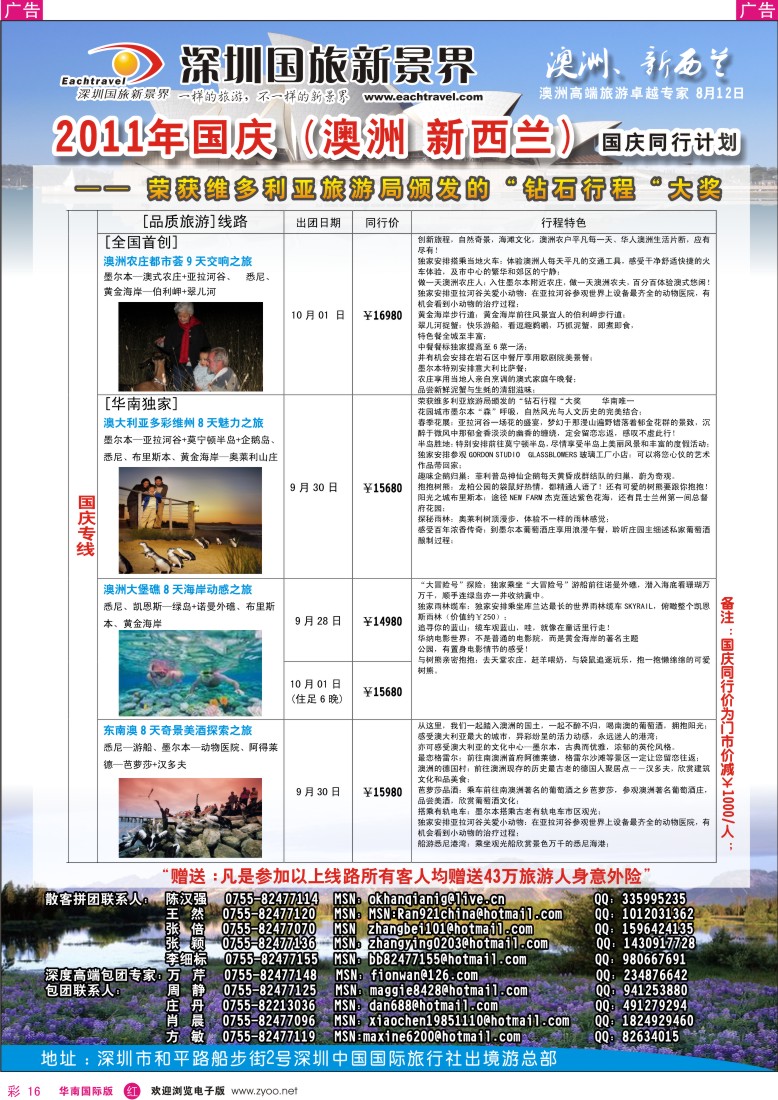Select 陈汉强 phone number 0755-82477114
The image size is (778, 1100).
click(x=271, y=899)
